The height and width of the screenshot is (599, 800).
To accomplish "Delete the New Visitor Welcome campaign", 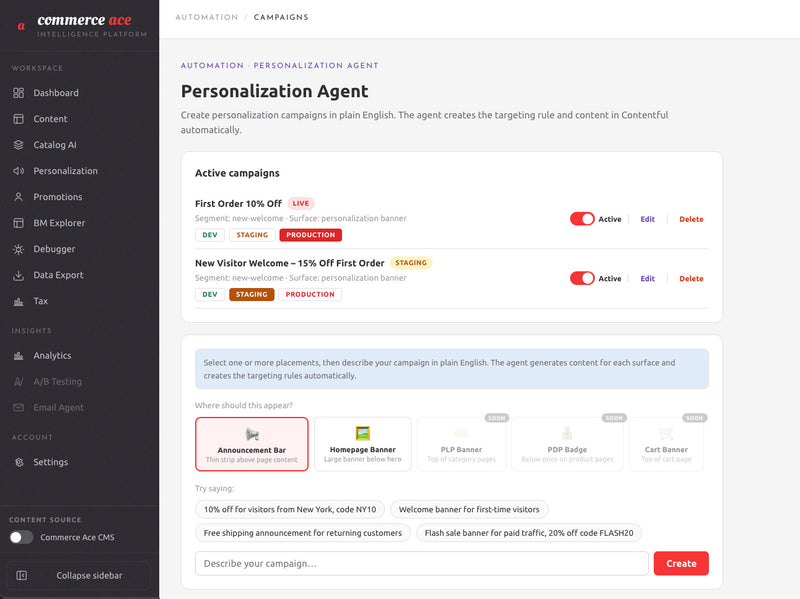I will [691, 278].
